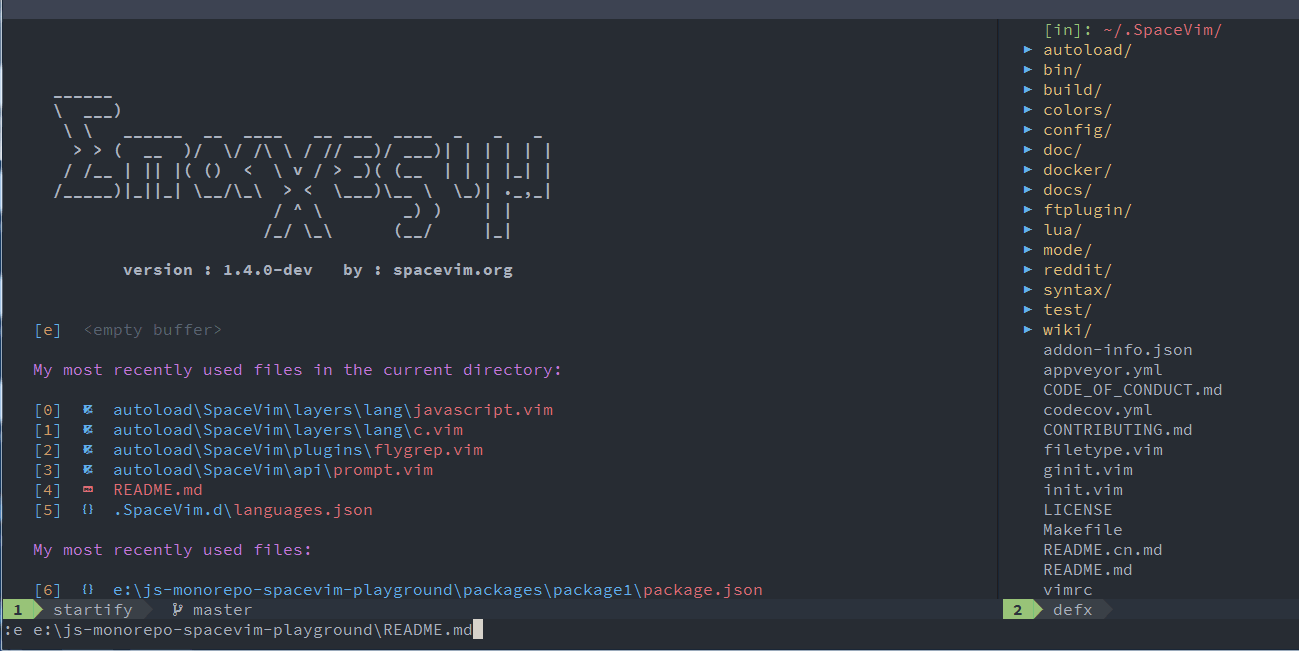Click the spacevim.org author text
The width and height of the screenshot is (1299, 651).
point(453,270)
